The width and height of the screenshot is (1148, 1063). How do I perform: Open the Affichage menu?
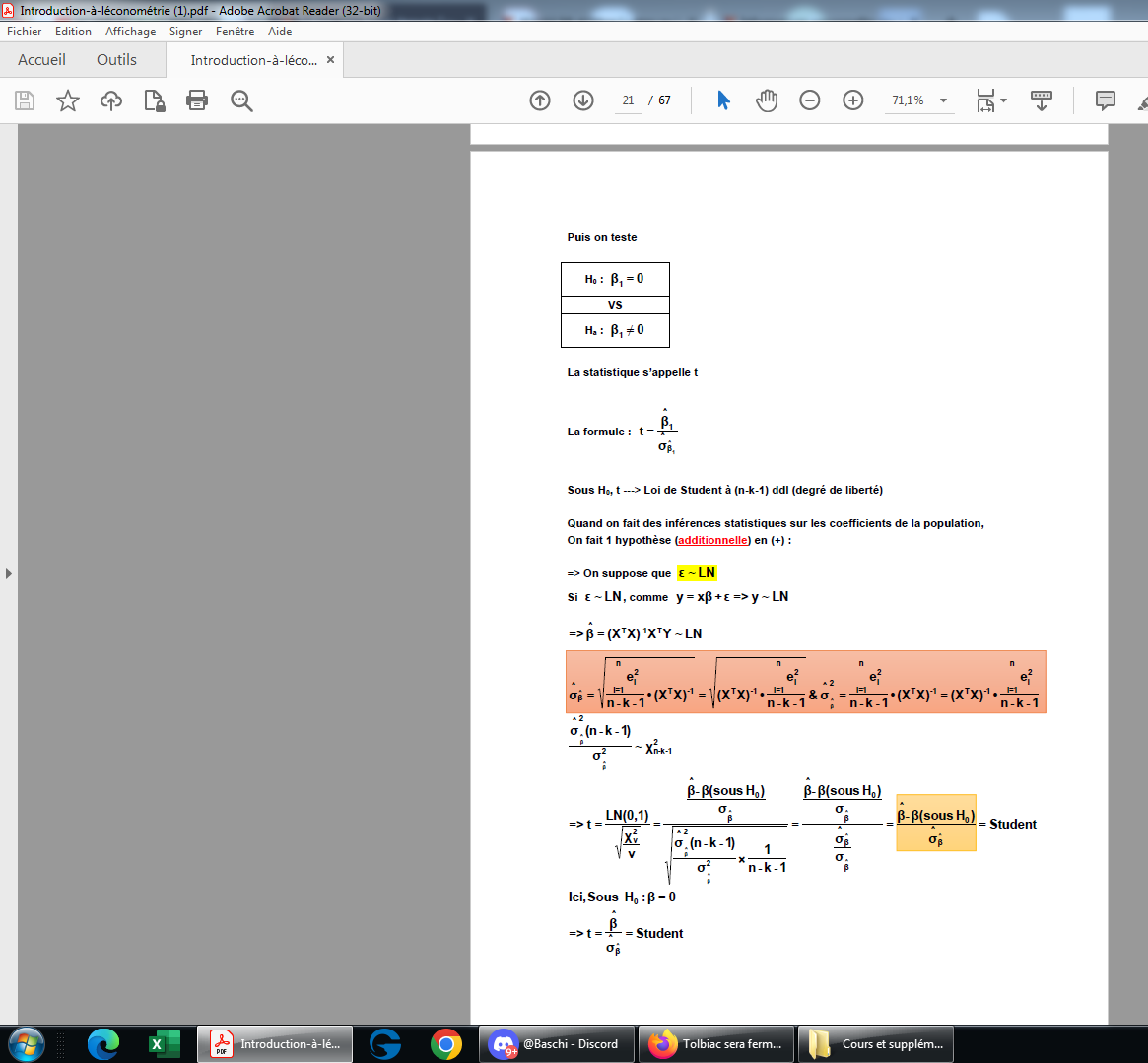[x=130, y=32]
